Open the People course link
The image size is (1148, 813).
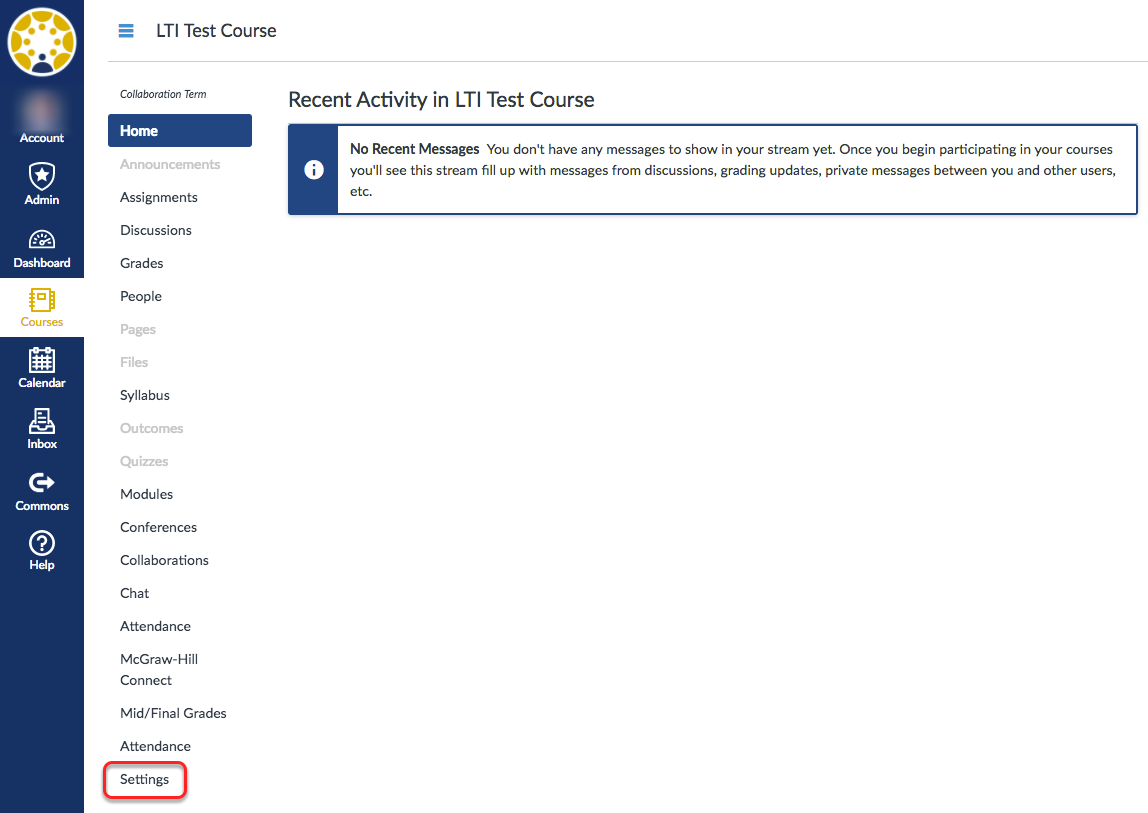[141, 296]
